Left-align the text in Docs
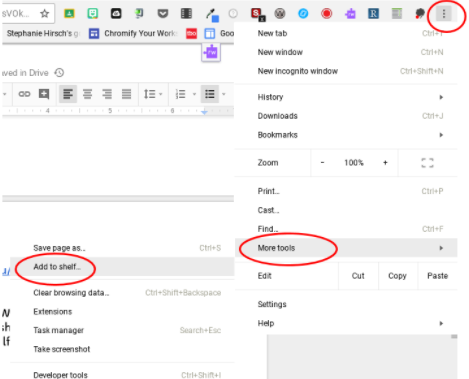This screenshot has height=379, width=469. 68,94
